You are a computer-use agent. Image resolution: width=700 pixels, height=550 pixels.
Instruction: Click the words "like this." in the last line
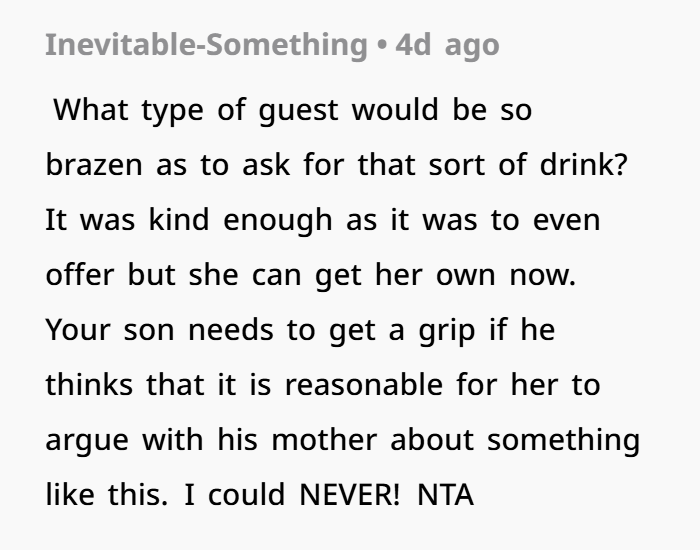click(x=106, y=494)
